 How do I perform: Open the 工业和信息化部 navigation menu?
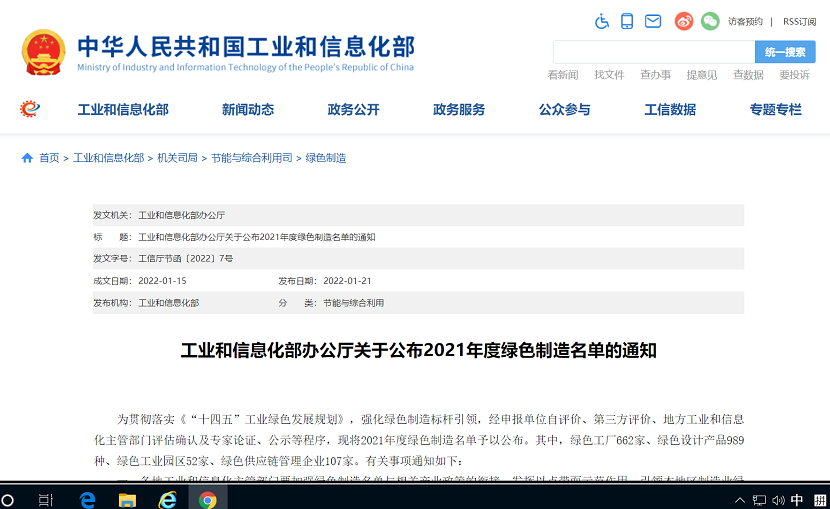pyautogui.click(x=123, y=110)
